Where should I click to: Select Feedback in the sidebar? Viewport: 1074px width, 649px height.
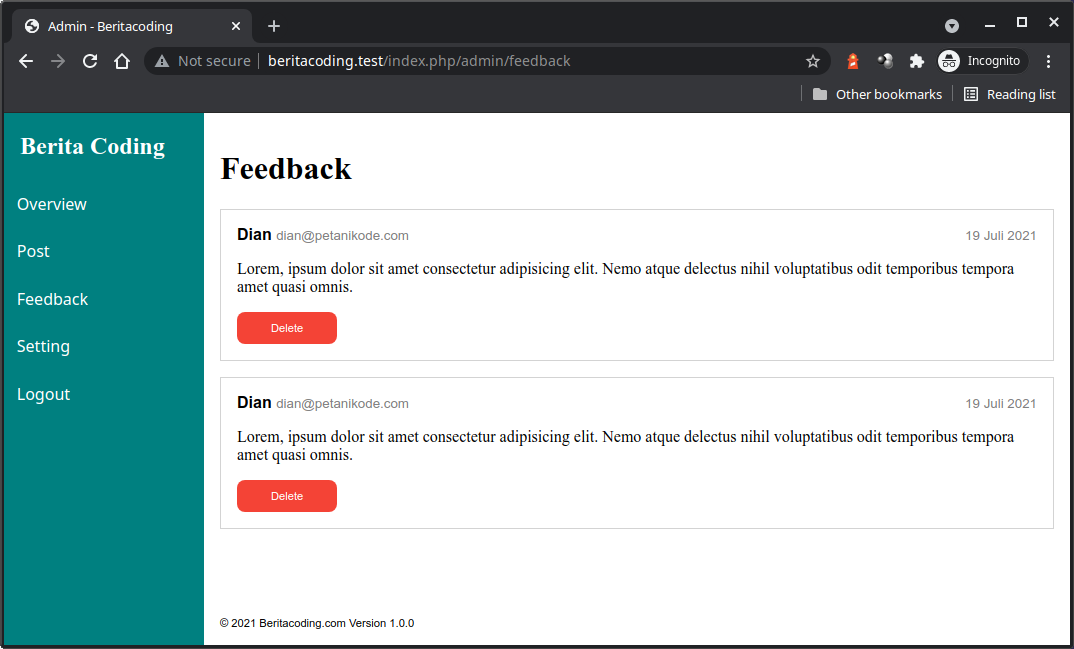(x=52, y=299)
